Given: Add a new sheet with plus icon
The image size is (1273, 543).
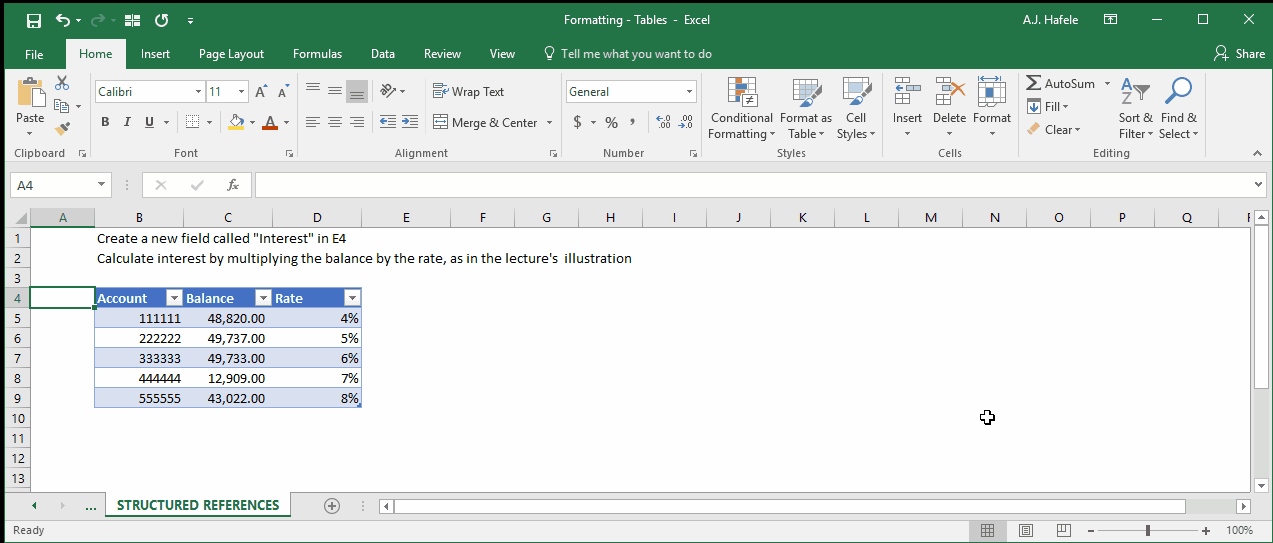Looking at the screenshot, I should [x=332, y=506].
